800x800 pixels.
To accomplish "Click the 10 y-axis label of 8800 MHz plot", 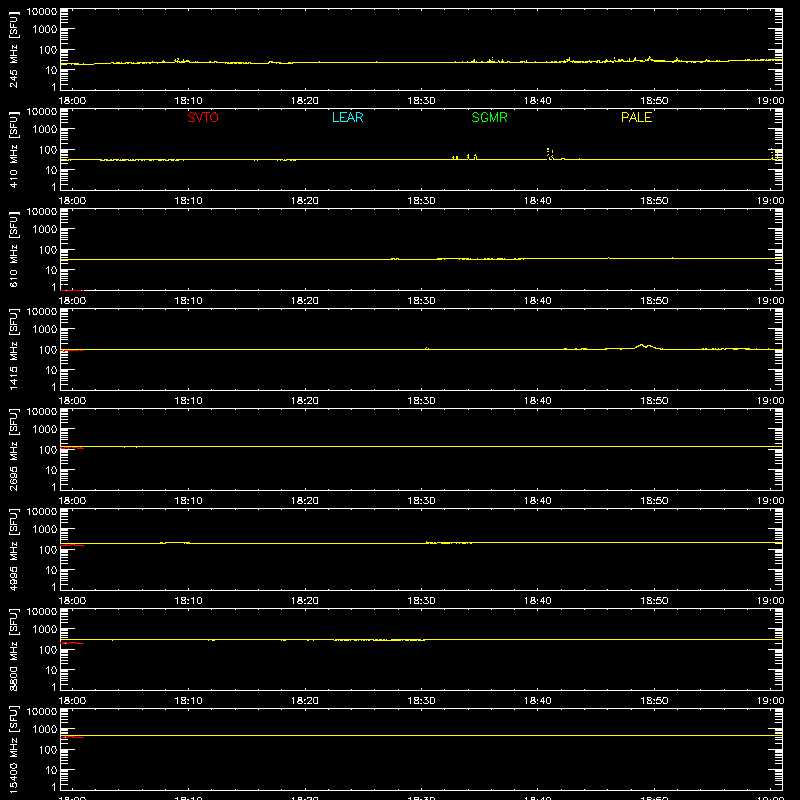I will pyautogui.click(x=51, y=670).
